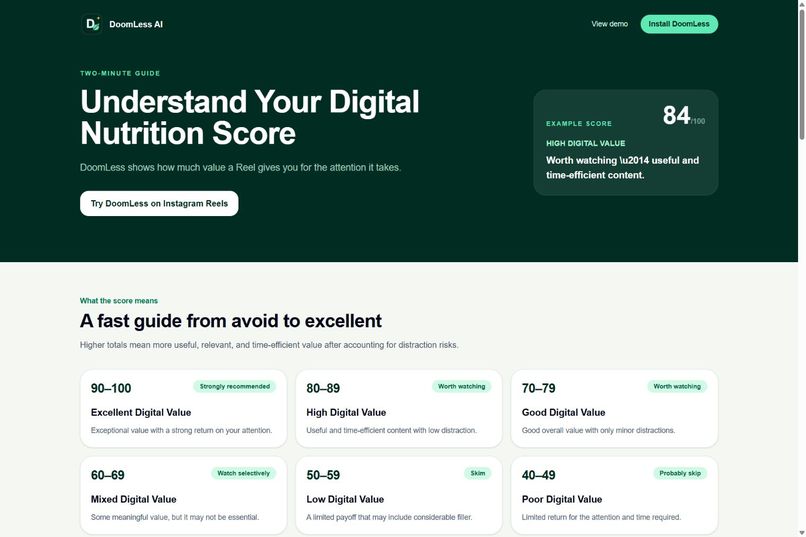Click the High Digital Value card title
Image resolution: width=806 pixels, height=537 pixels.
346,413
